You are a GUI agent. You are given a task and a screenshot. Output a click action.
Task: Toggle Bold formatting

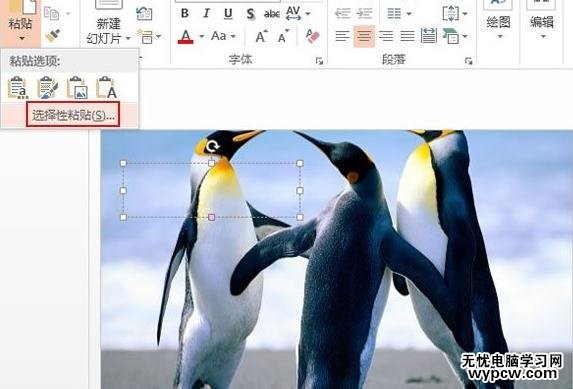tap(185, 14)
